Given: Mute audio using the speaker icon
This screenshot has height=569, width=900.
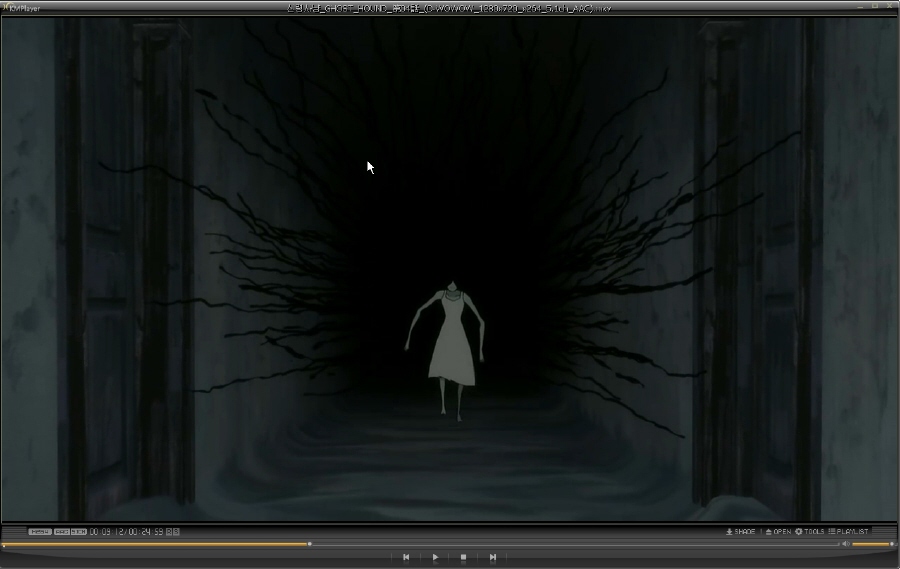Looking at the screenshot, I should click(x=845, y=544).
